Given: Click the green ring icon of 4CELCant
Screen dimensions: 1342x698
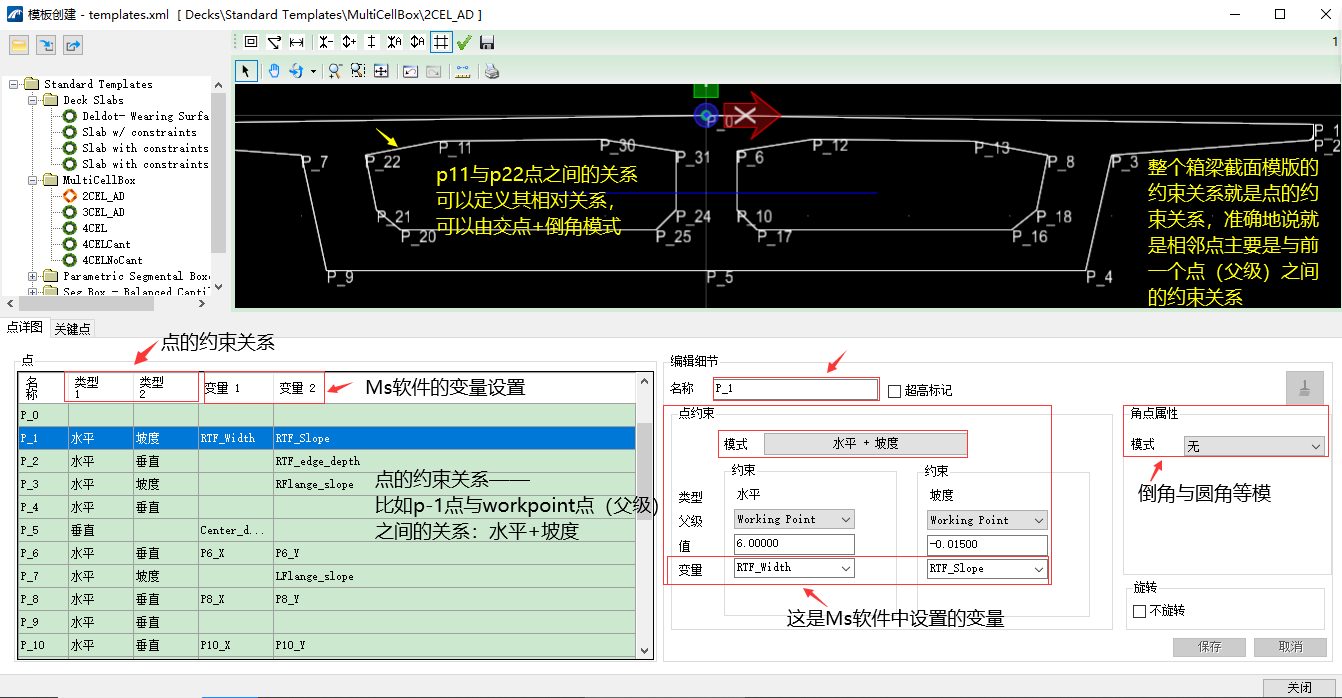Looking at the screenshot, I should click(70, 244).
